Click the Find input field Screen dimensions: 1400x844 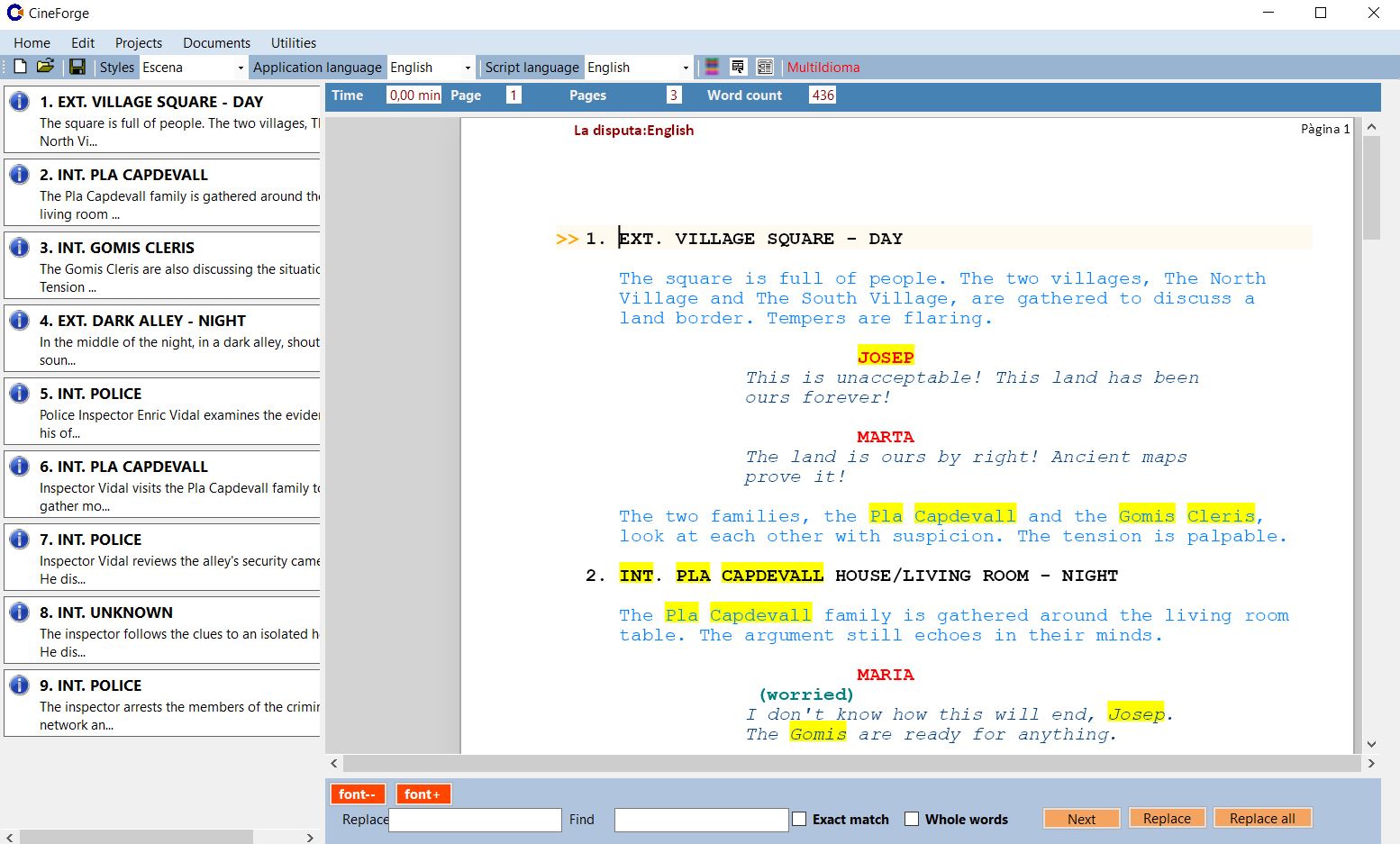[701, 820]
